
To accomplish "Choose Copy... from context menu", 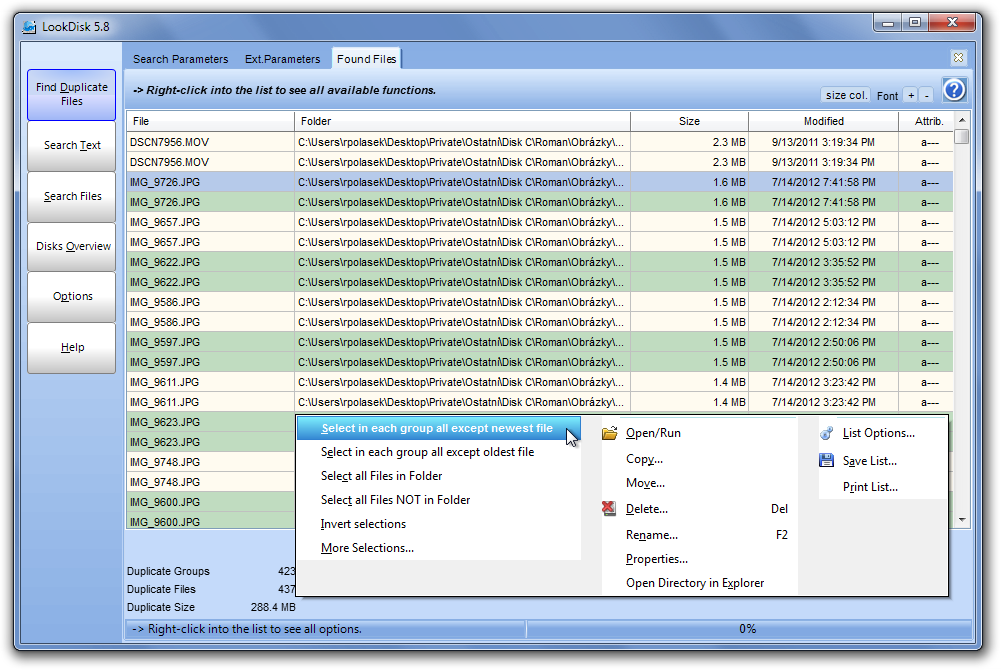I will 699,459.
